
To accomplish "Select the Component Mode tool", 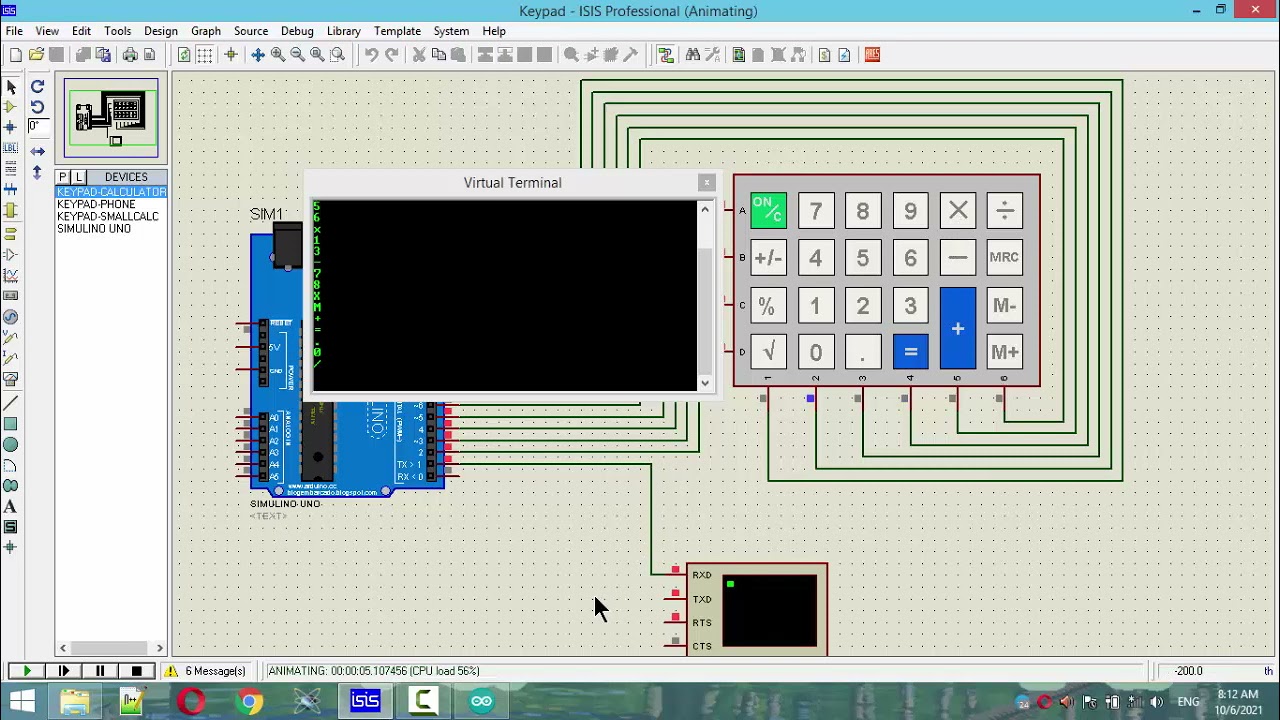I will click(x=11, y=107).
